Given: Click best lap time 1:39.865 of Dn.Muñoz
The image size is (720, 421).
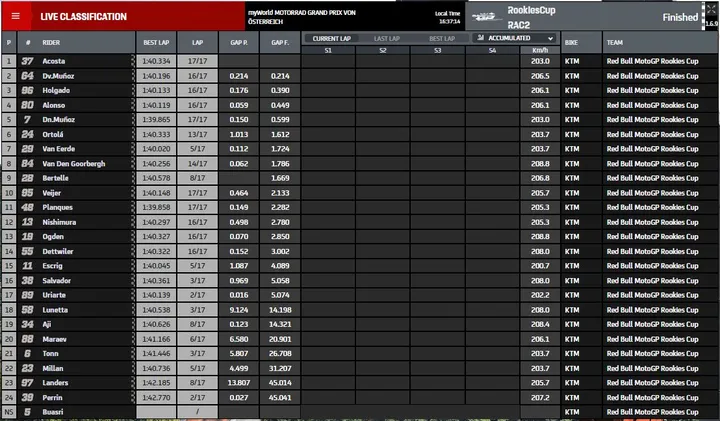Looking at the screenshot, I should click(x=156, y=119).
